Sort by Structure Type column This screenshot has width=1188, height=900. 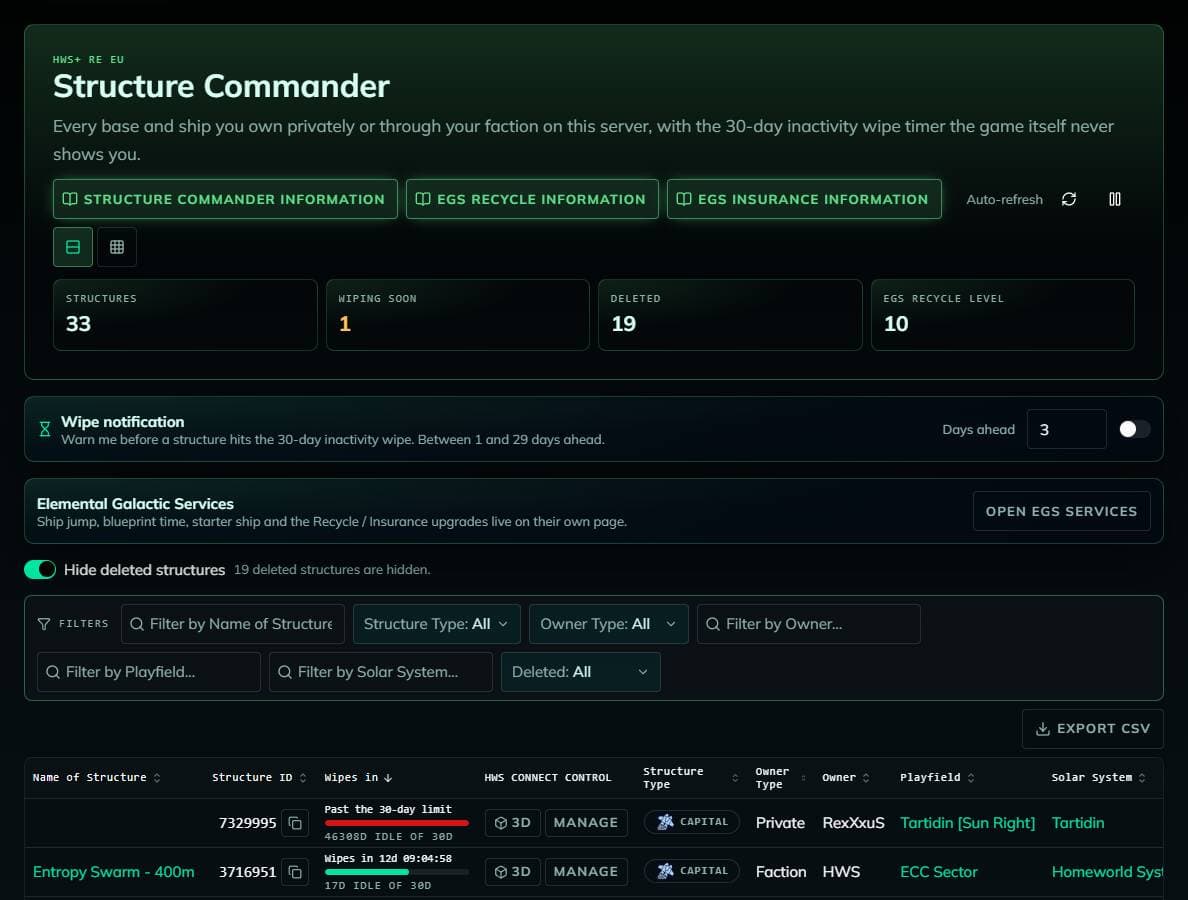point(690,777)
